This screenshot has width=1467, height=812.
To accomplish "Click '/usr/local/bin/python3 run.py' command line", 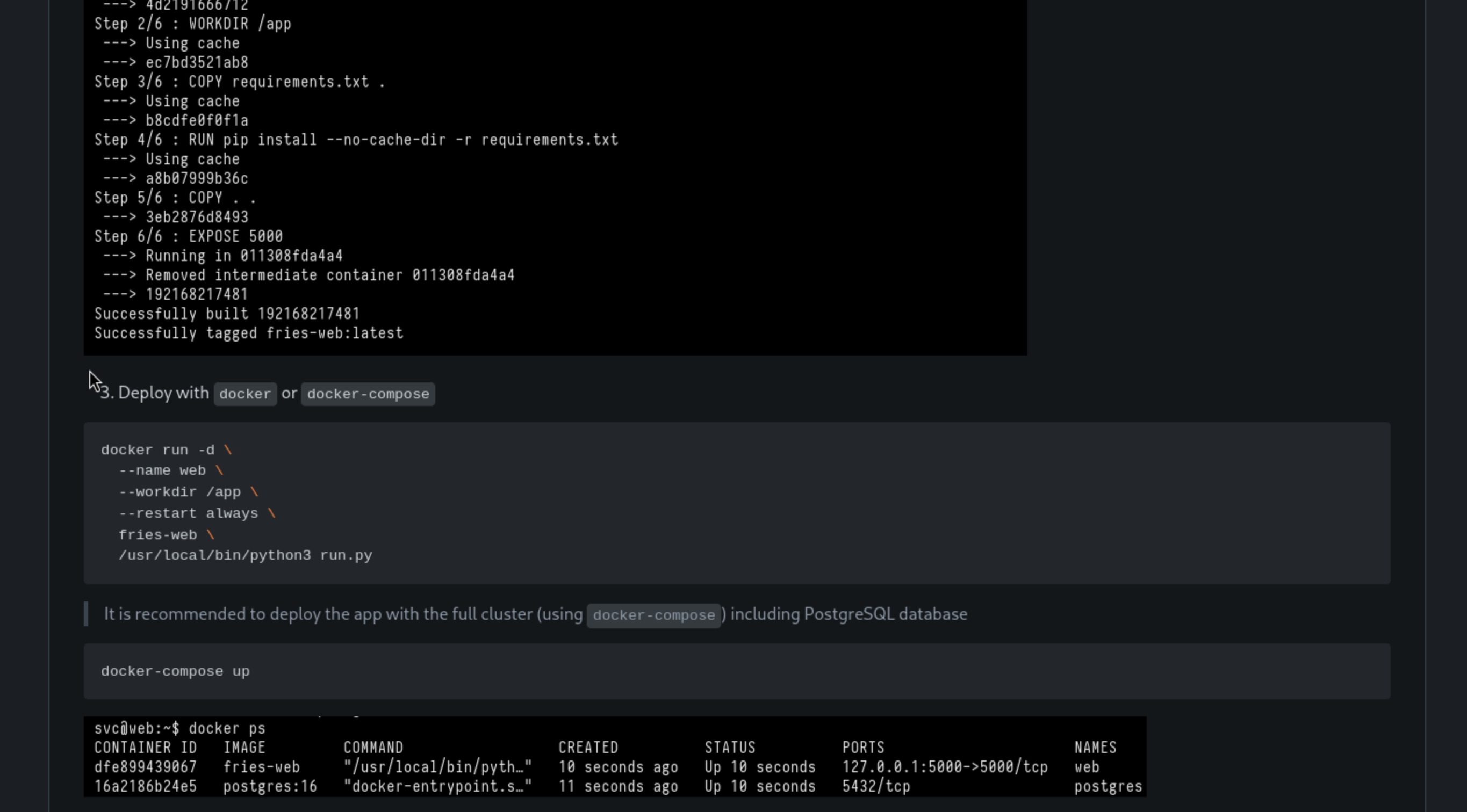I will pos(245,555).
